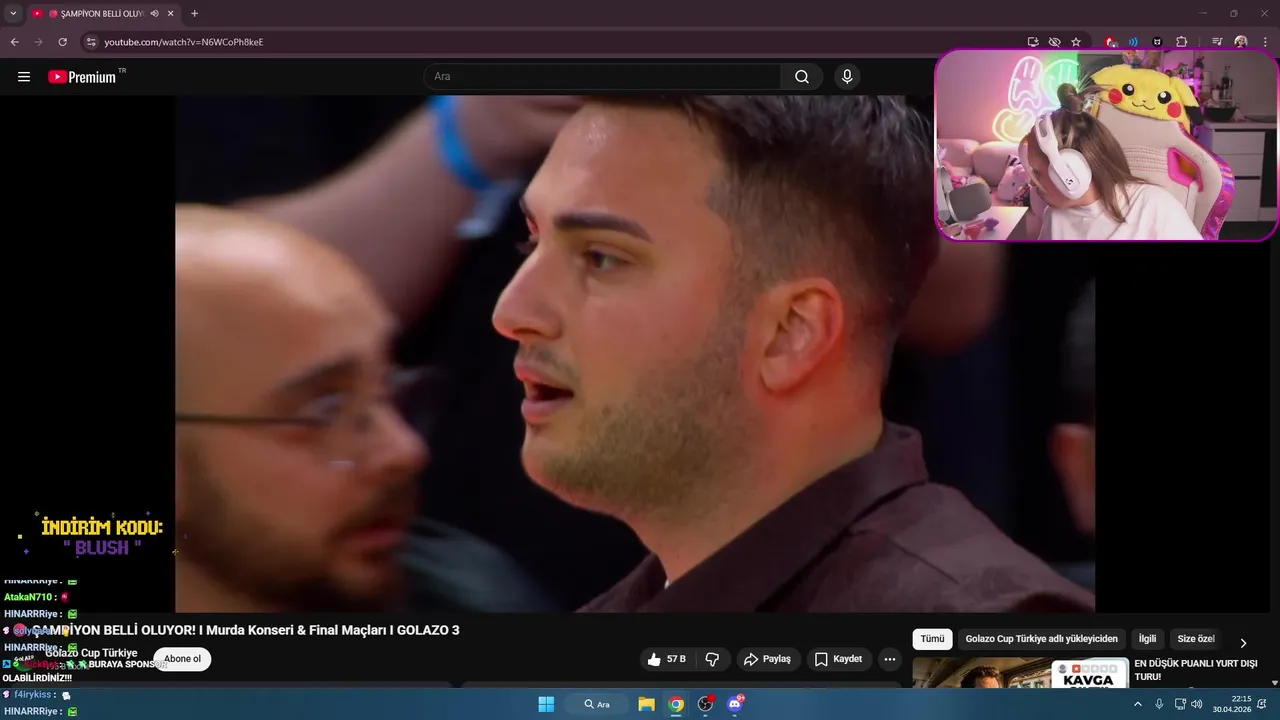Open the red extension icon in toolbar

(1111, 42)
